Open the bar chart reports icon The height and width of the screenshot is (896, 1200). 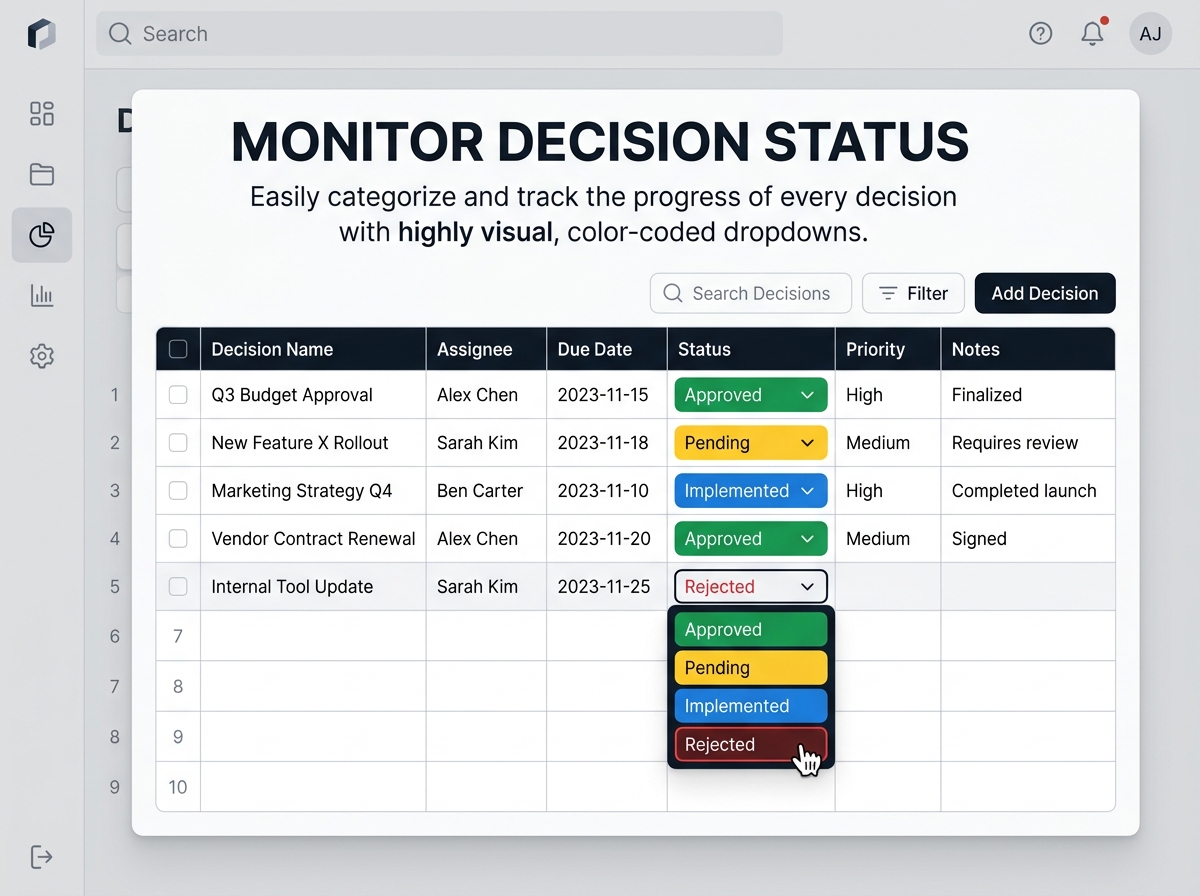42,295
